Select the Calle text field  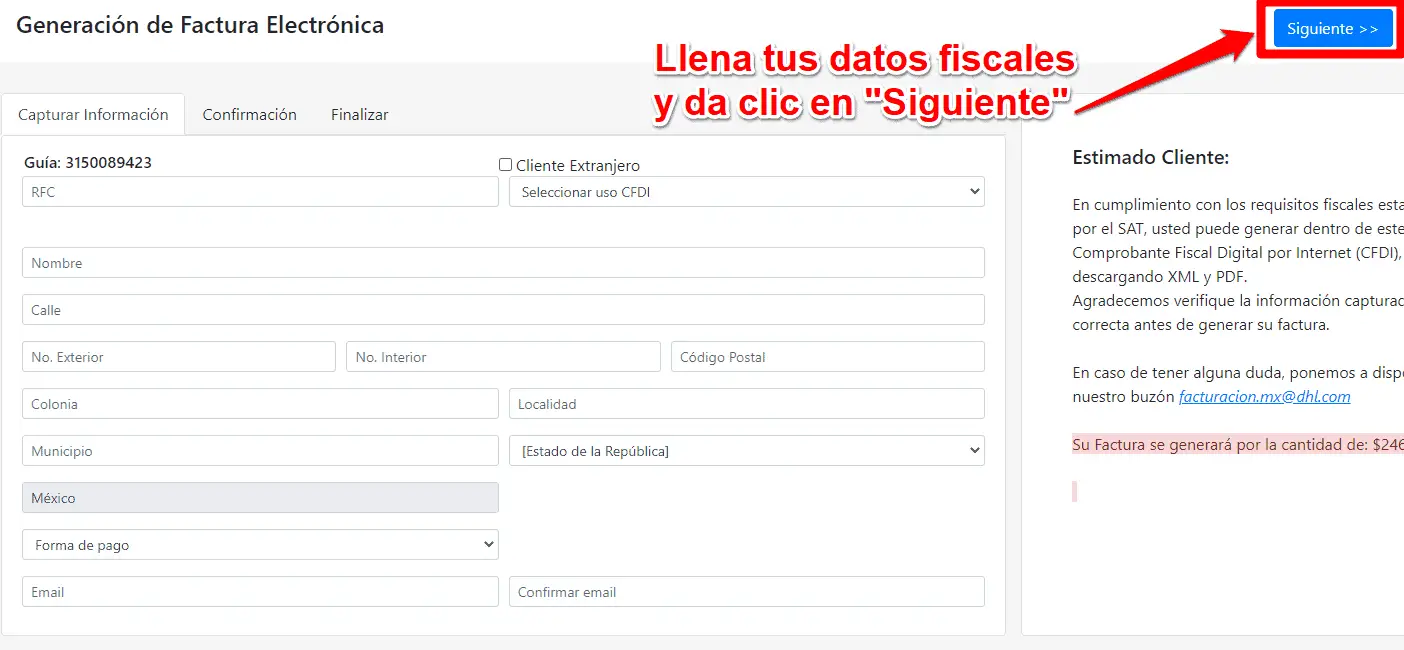[503, 310]
